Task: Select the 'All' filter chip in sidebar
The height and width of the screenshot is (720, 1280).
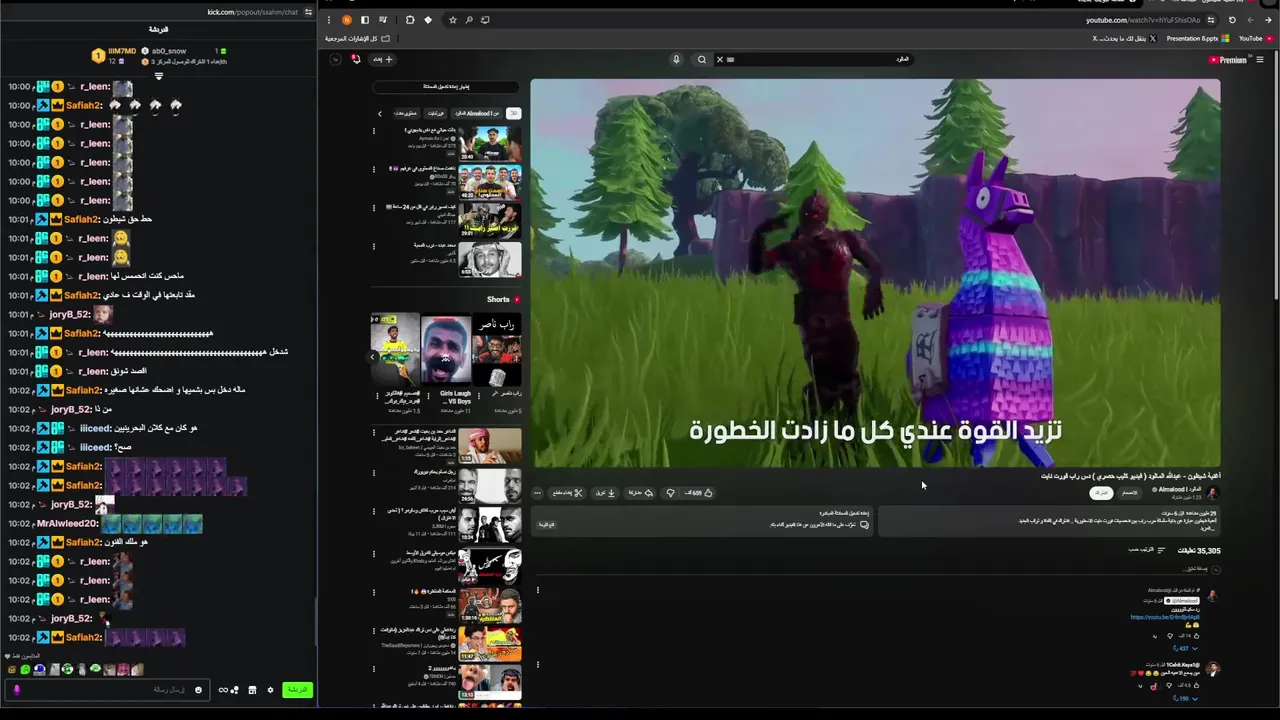Action: [513, 113]
